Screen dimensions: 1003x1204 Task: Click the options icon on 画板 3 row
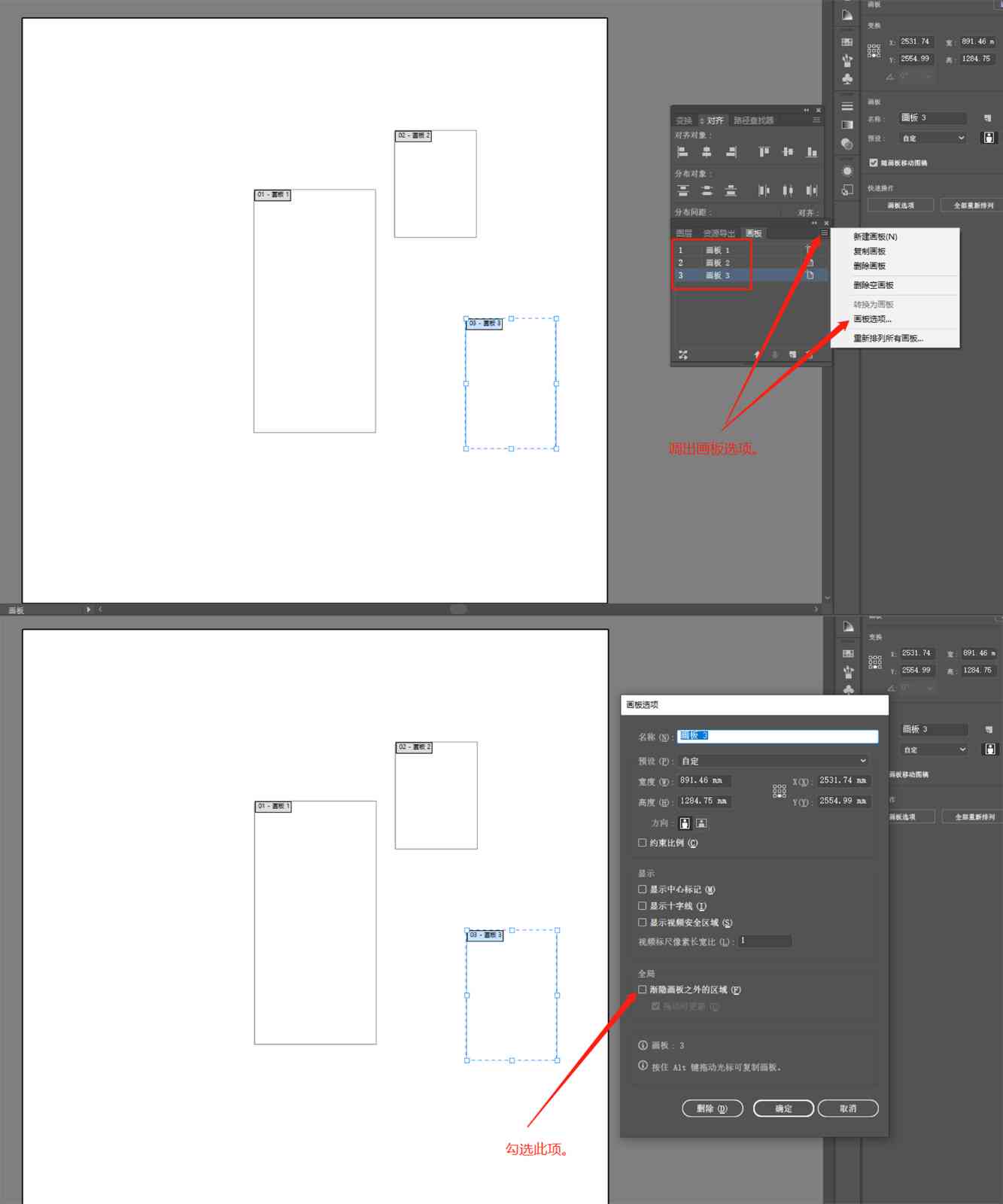tap(810, 275)
